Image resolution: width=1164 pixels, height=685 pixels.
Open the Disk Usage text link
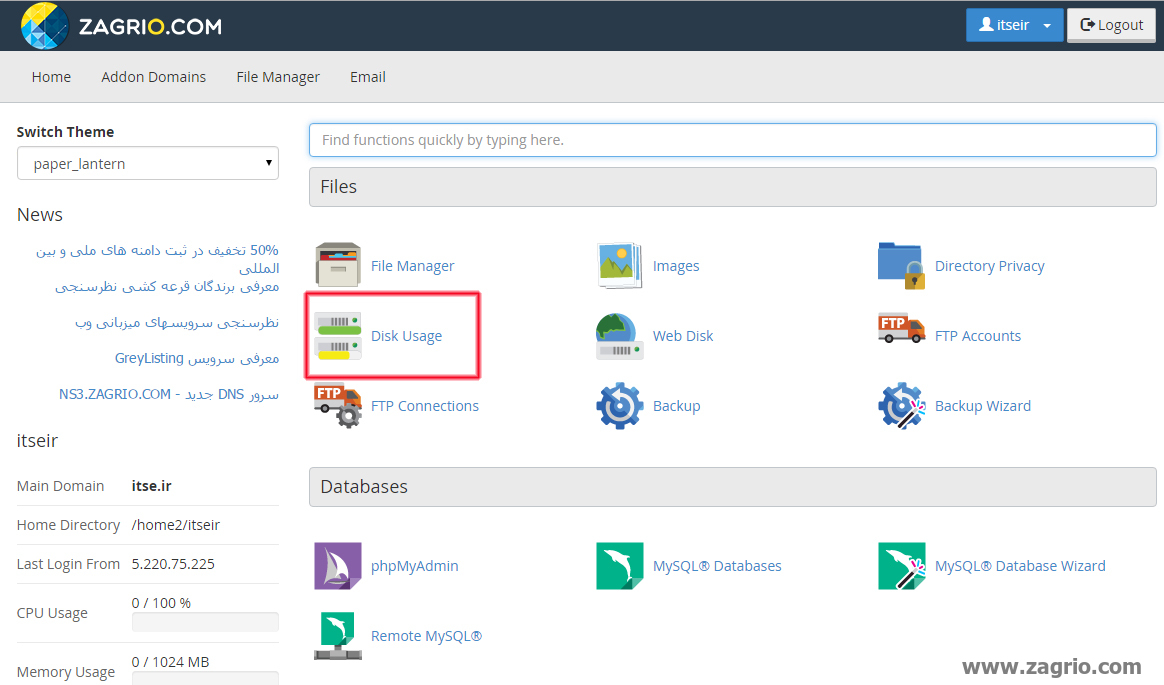pyautogui.click(x=406, y=336)
